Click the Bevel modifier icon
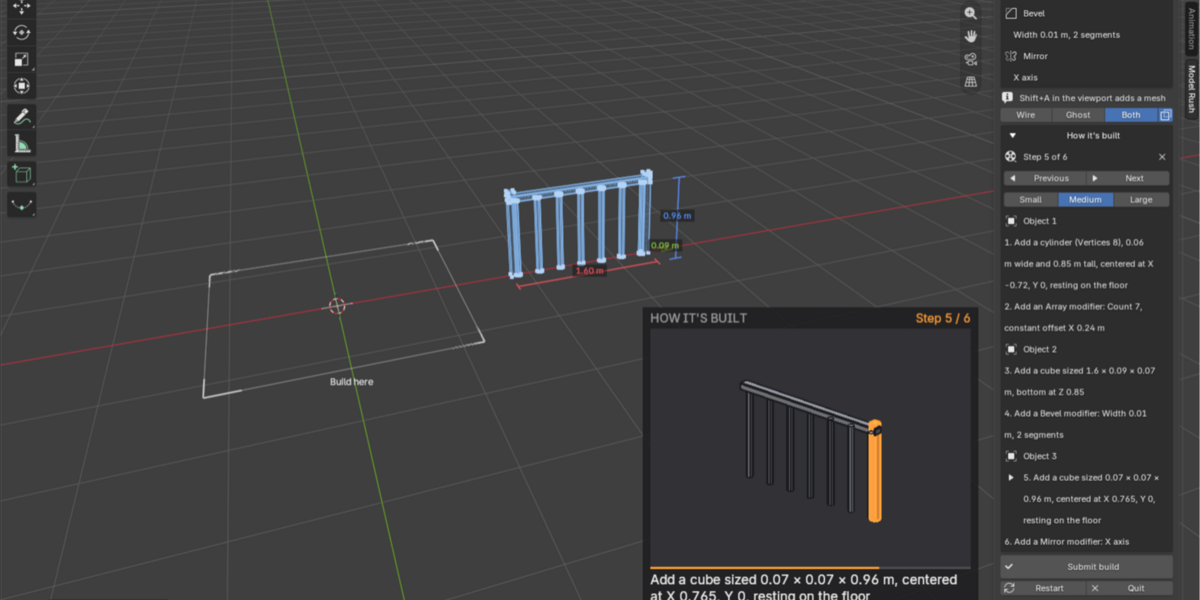 click(1011, 14)
